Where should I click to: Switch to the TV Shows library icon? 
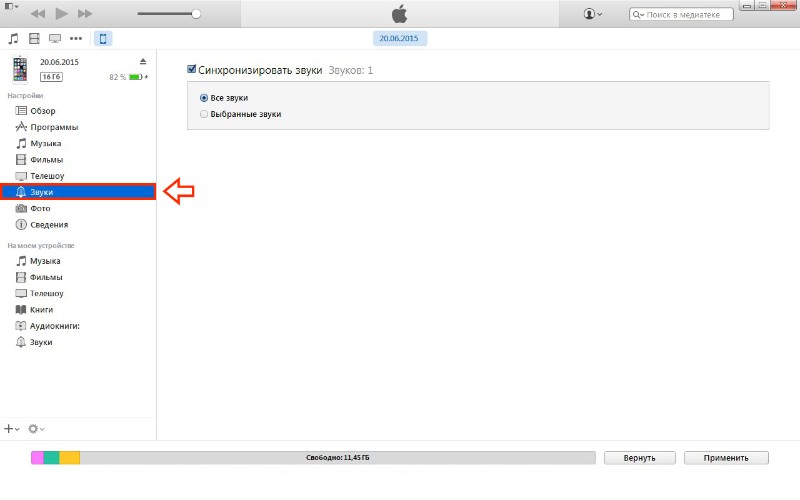(55, 38)
